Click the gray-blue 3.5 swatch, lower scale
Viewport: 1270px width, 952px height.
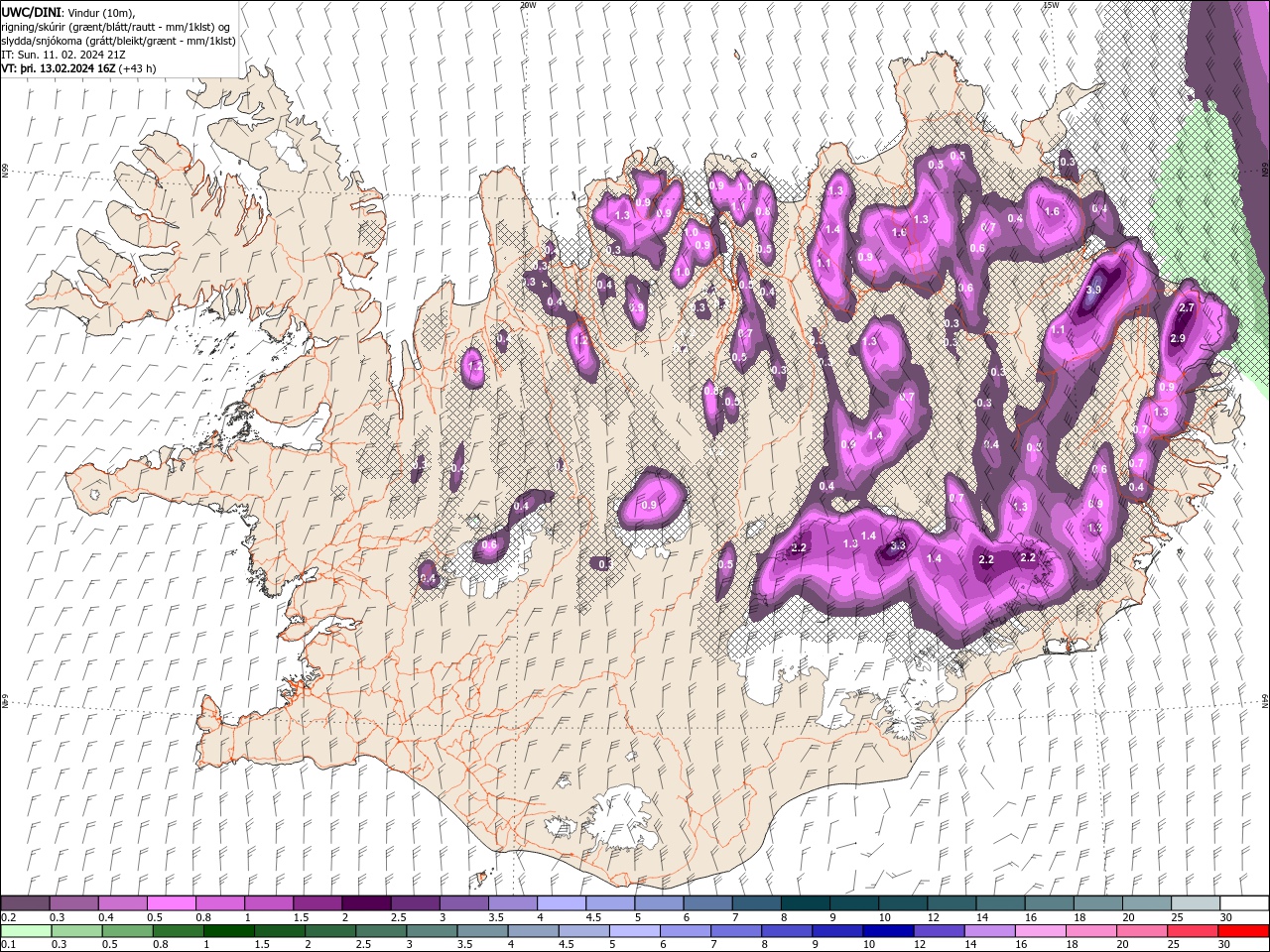pos(482,931)
